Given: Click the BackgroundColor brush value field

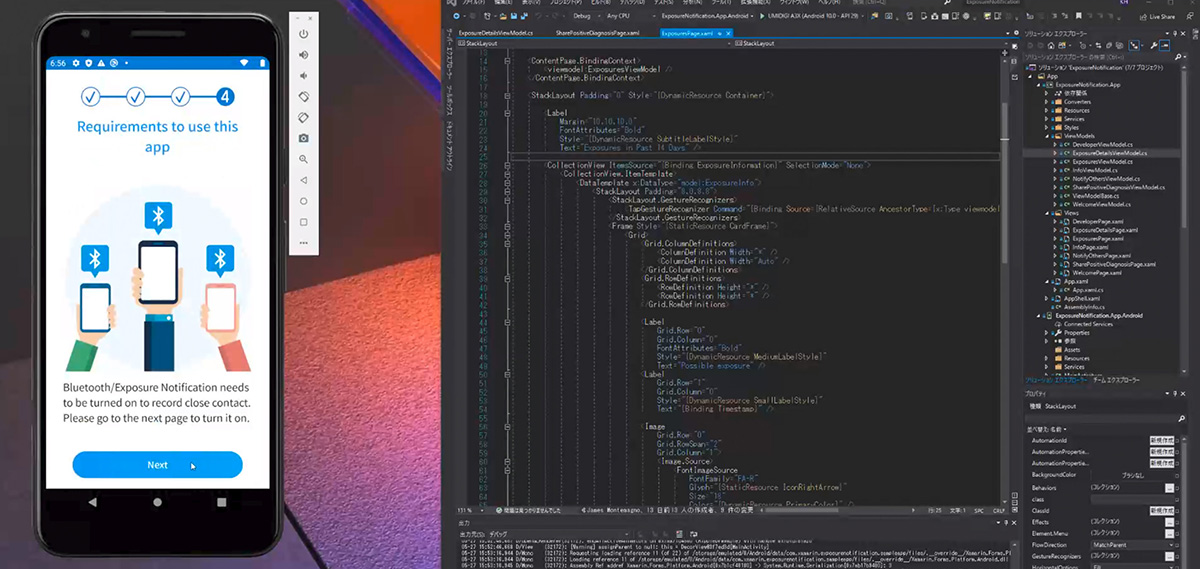Looking at the screenshot, I should pos(1133,476).
